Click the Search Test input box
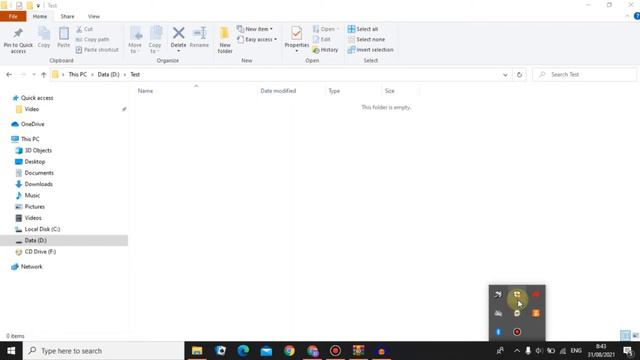This screenshot has width=640, height=360. [x=584, y=75]
